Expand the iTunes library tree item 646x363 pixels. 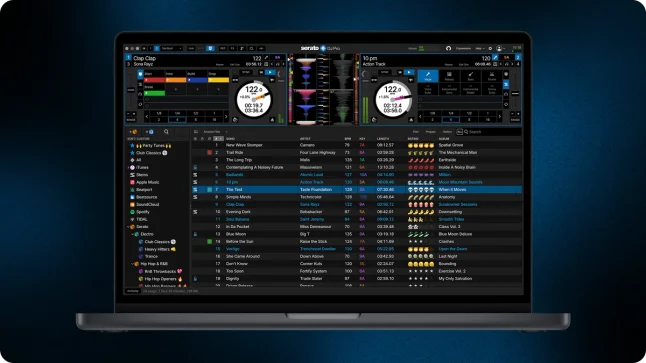click(x=129, y=168)
